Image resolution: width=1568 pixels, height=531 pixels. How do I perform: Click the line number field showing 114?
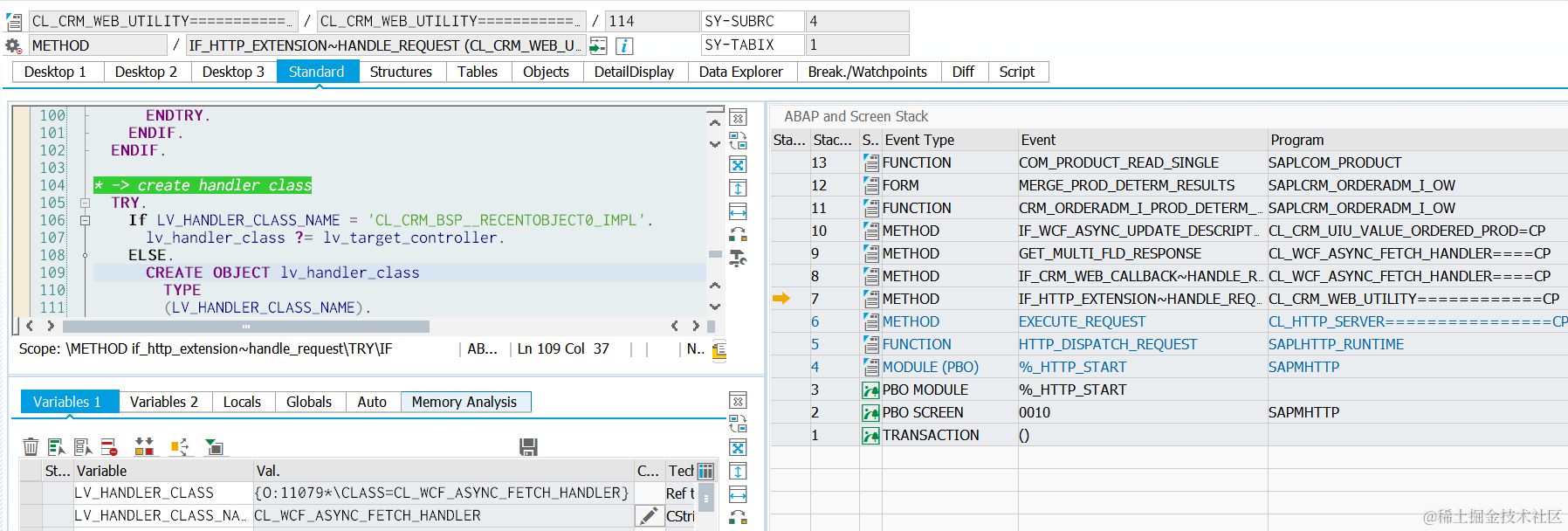click(652, 21)
